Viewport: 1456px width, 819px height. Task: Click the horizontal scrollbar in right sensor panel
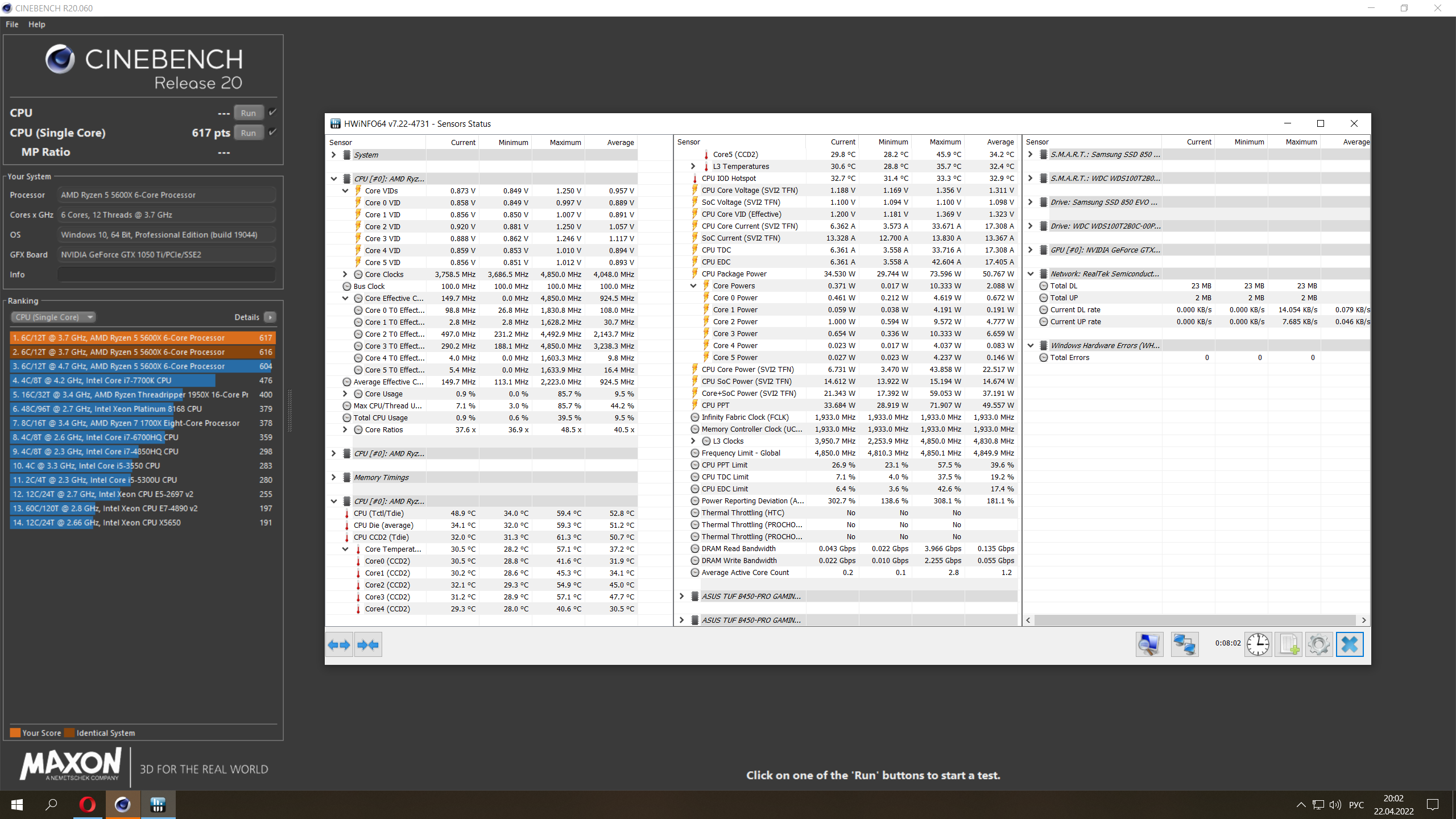[1194, 620]
